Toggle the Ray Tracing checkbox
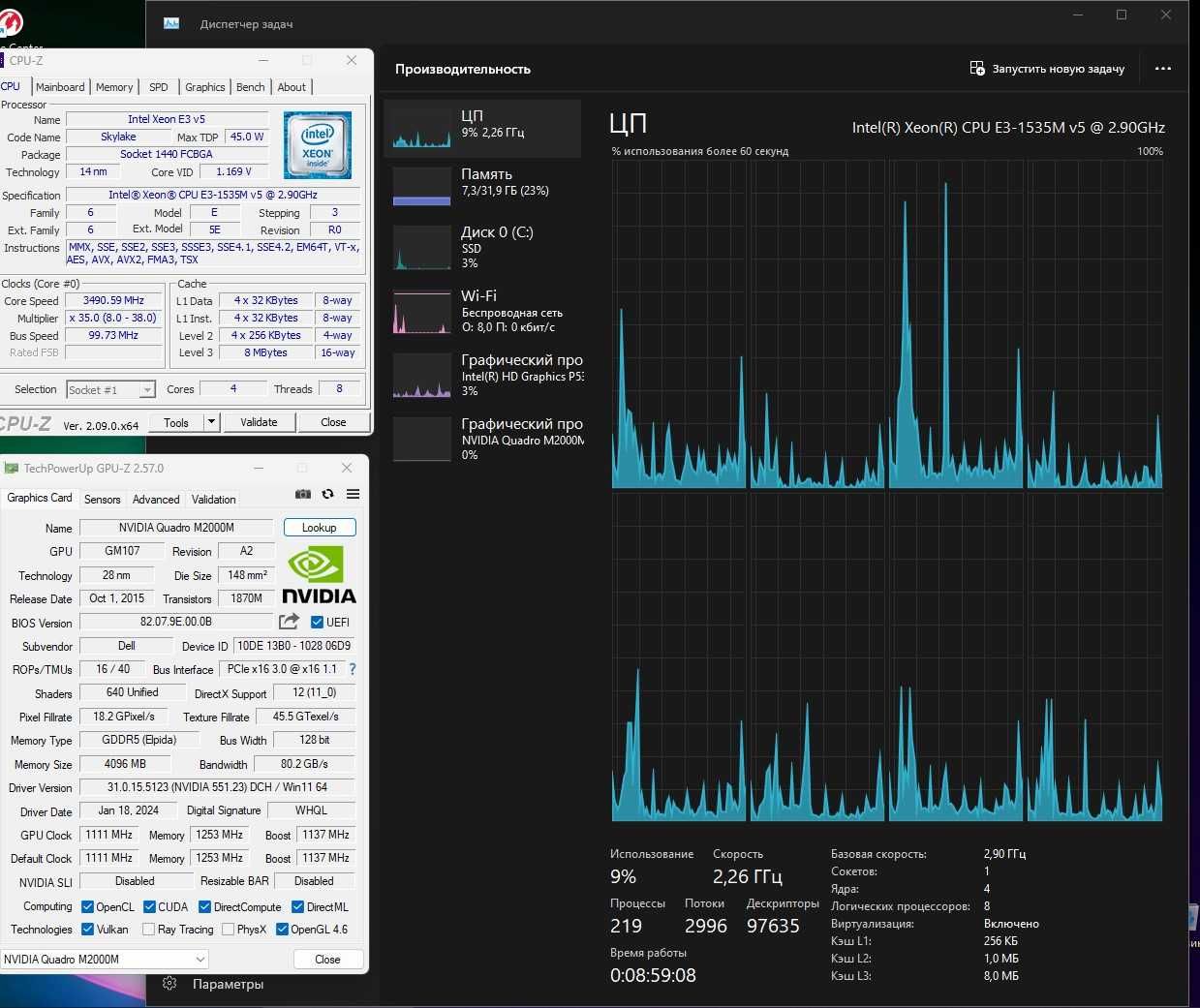Image resolution: width=1200 pixels, height=1008 pixels. click(x=149, y=930)
